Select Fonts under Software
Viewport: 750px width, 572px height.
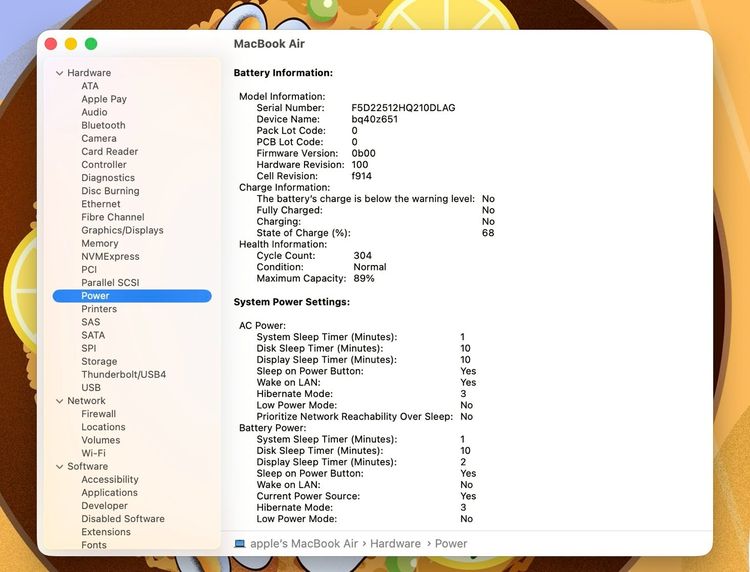click(94, 545)
